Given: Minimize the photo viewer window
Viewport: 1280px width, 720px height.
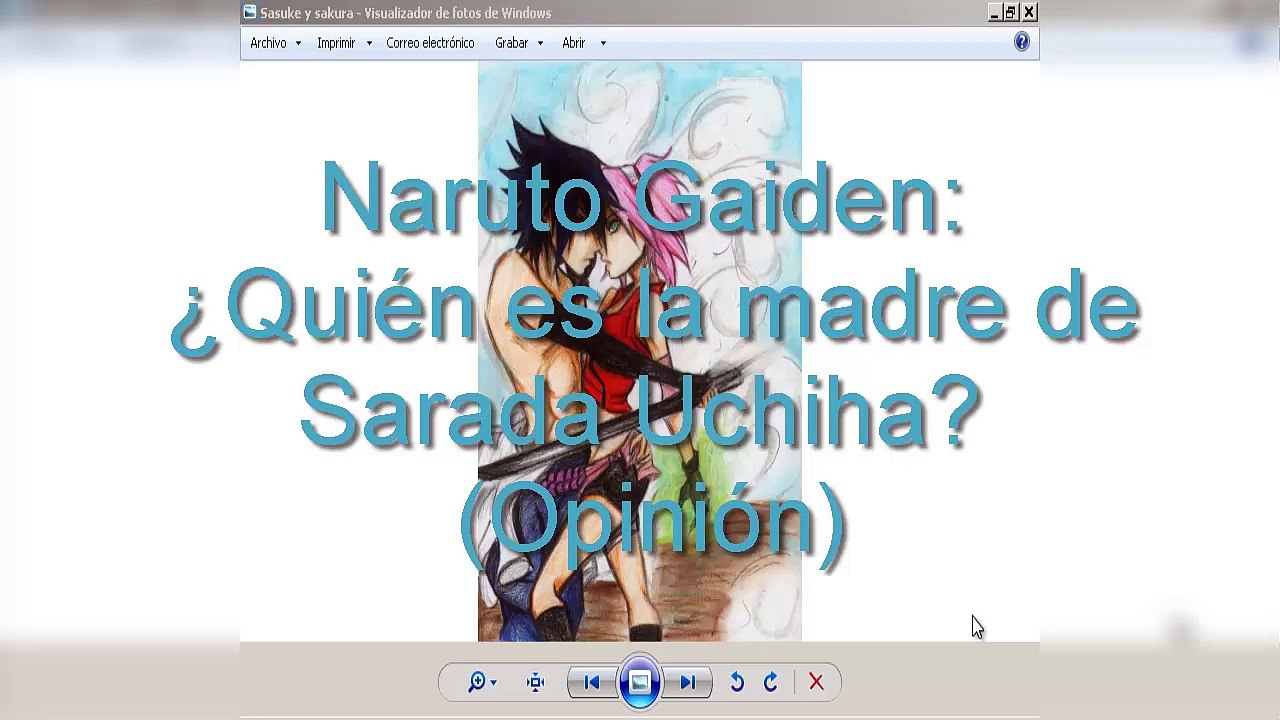Looking at the screenshot, I should coord(994,12).
